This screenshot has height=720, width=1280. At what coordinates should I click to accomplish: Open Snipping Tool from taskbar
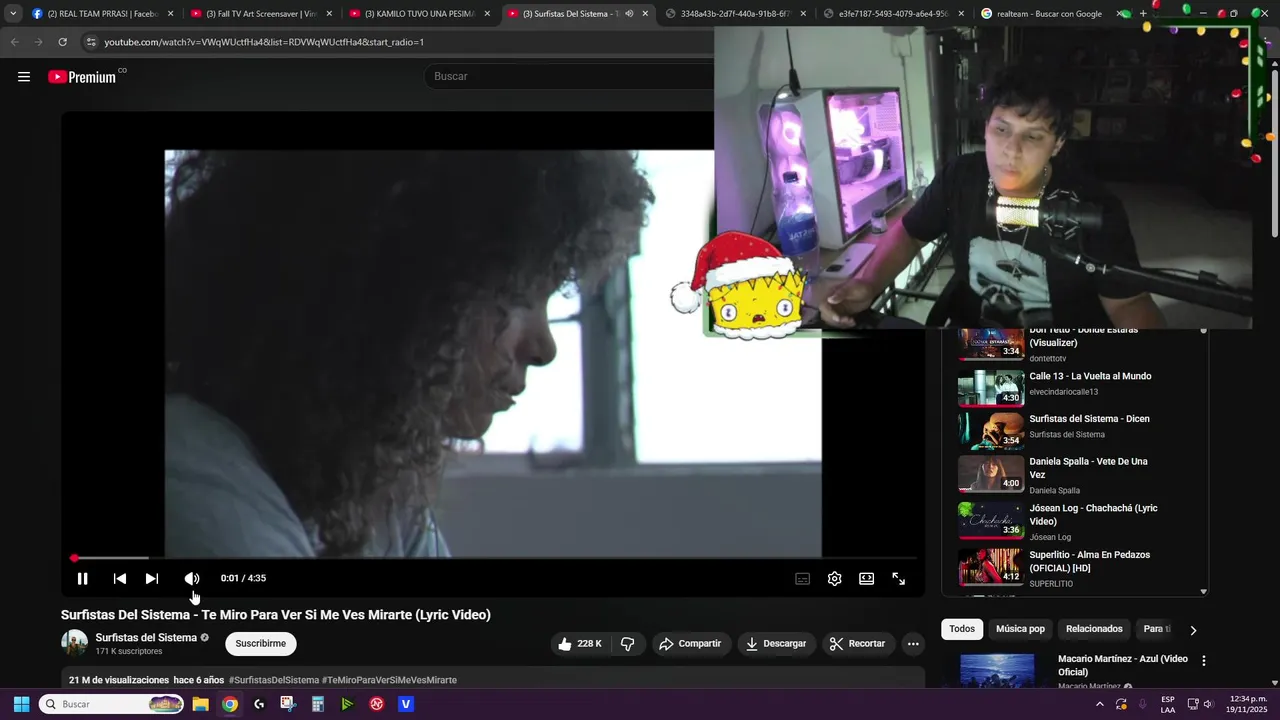click(x=288, y=704)
